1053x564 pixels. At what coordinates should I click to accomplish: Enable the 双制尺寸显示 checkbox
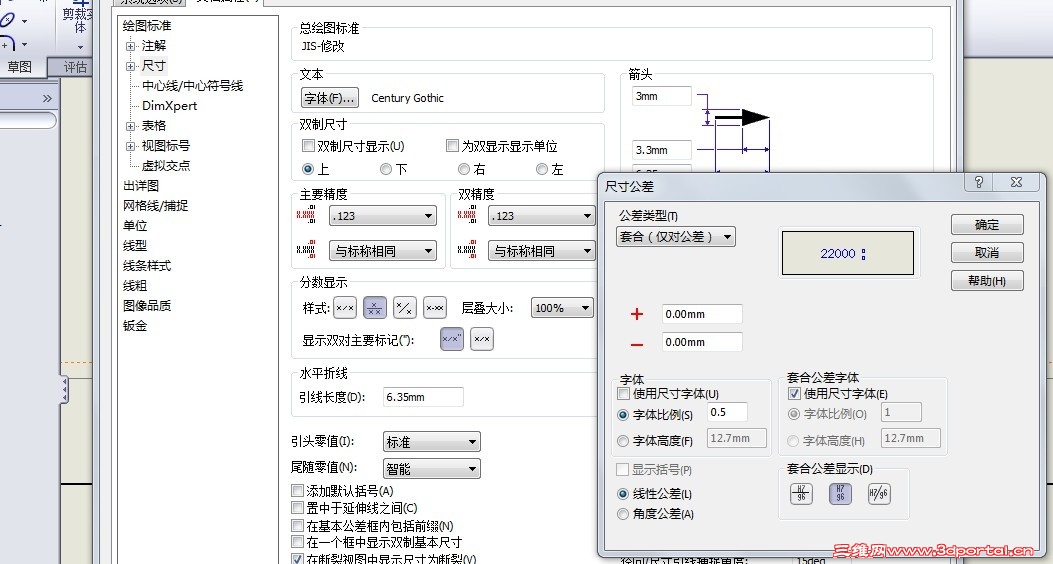coord(309,146)
